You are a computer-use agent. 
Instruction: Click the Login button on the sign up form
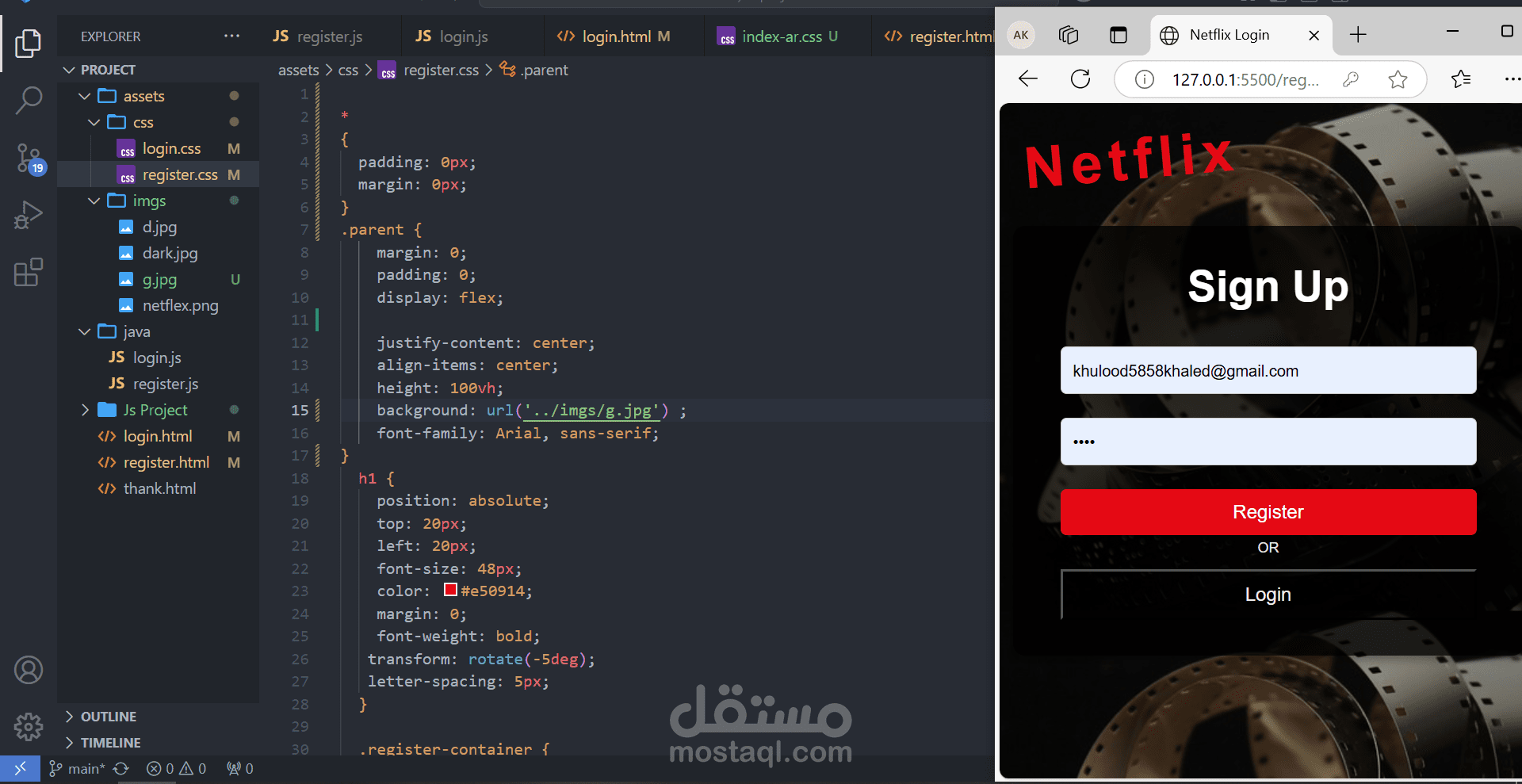[1268, 595]
